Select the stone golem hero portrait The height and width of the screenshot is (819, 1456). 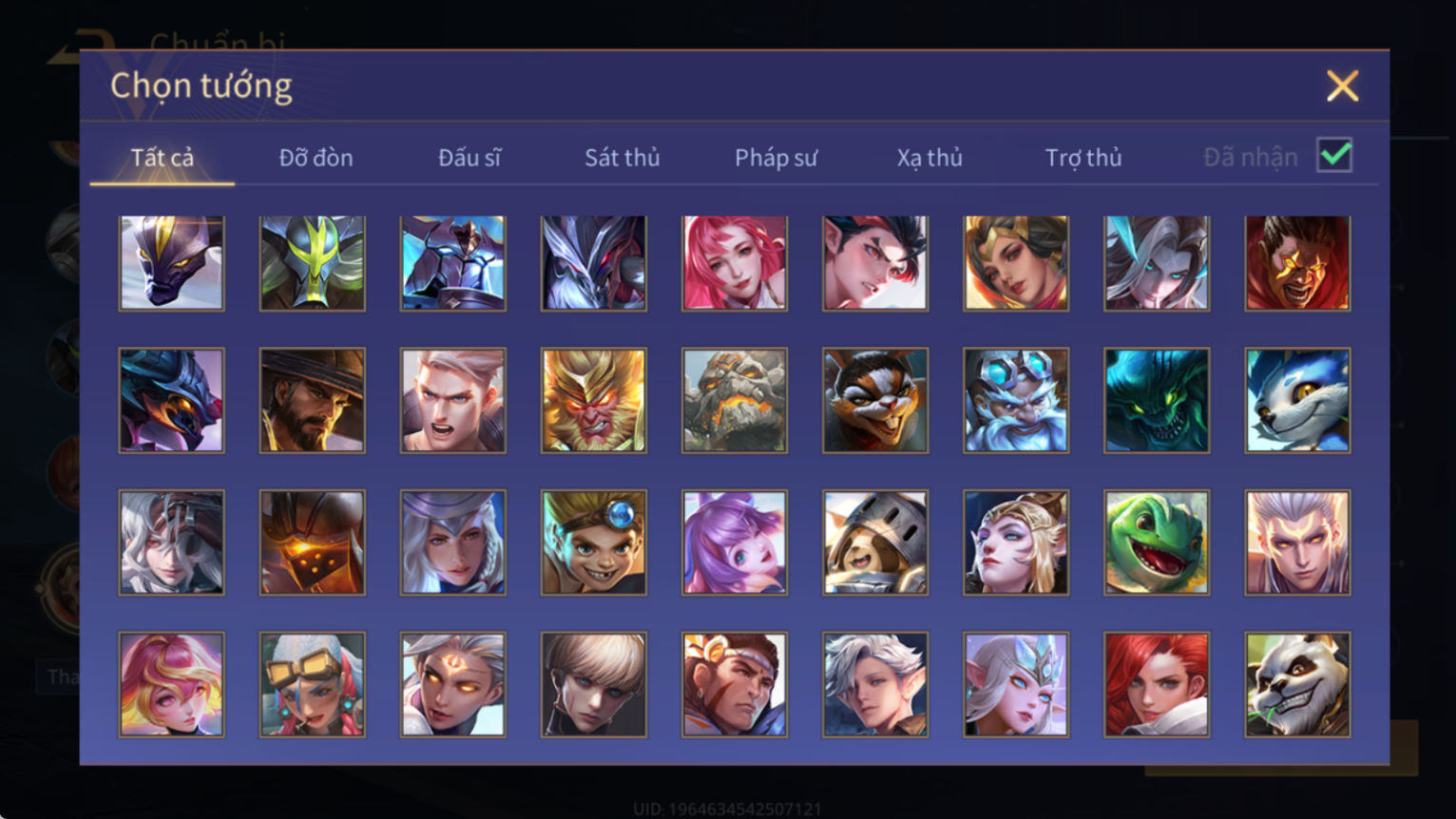(735, 400)
